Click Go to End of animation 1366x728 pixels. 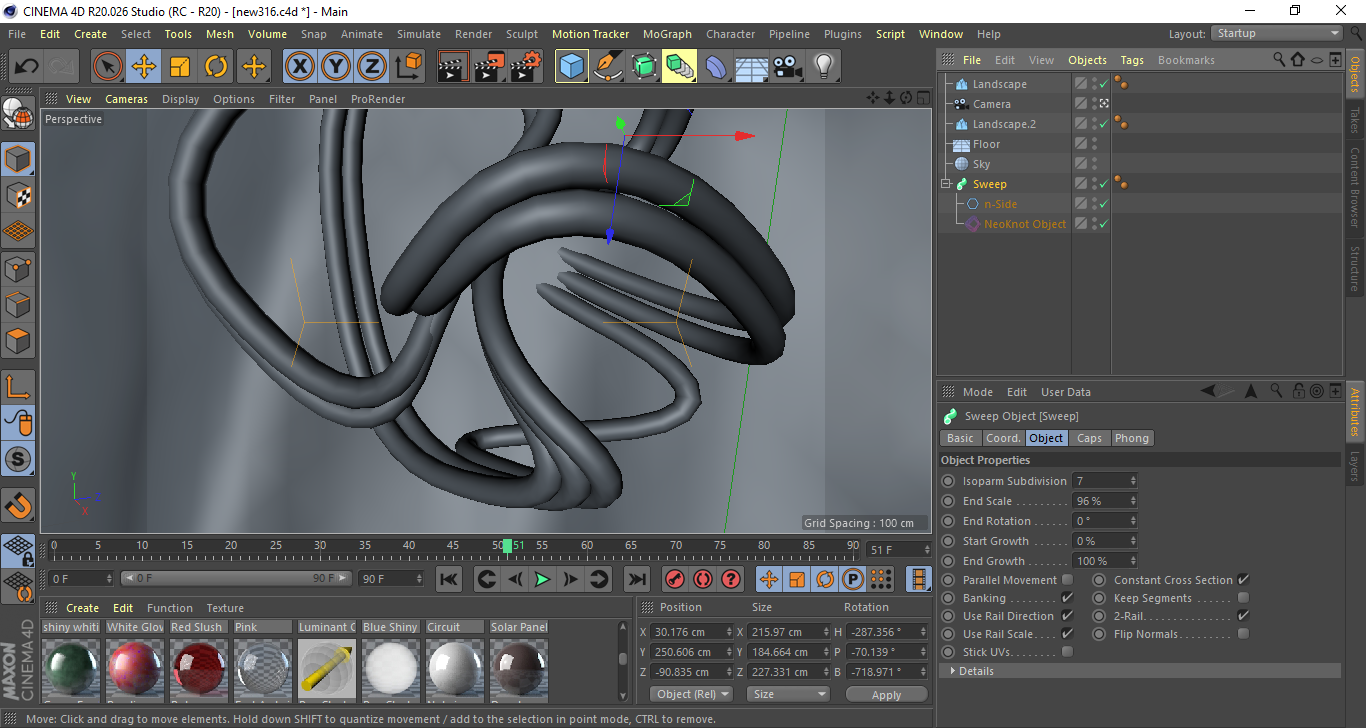click(x=636, y=579)
